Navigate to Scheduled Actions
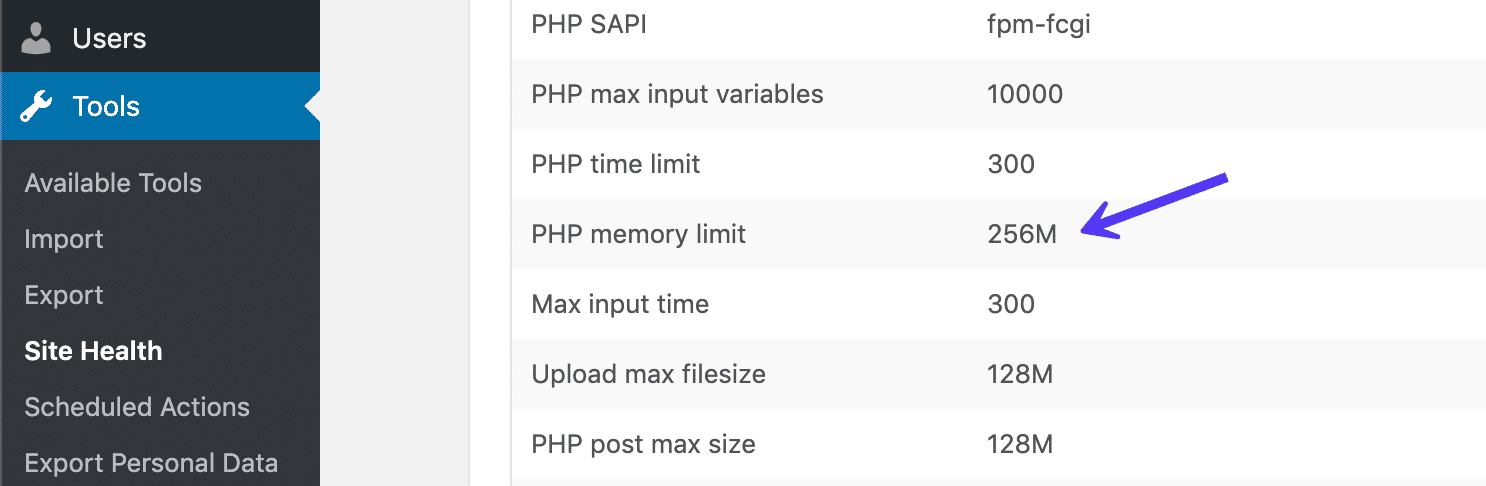 (137, 407)
